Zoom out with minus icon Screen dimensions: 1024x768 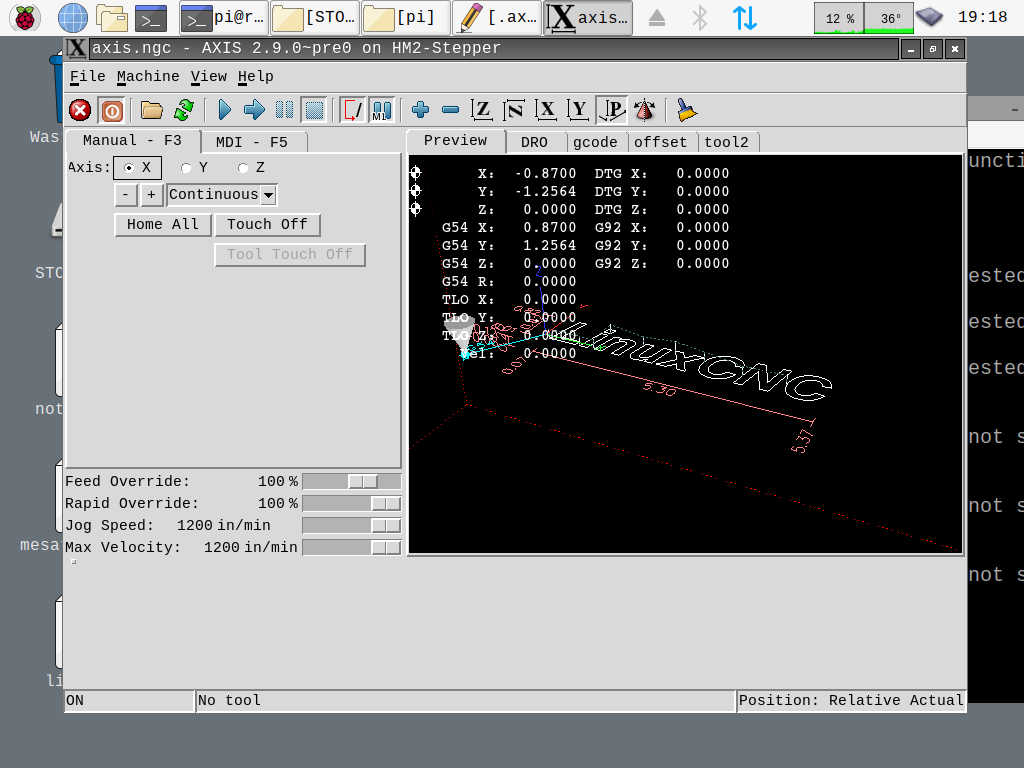click(x=451, y=110)
